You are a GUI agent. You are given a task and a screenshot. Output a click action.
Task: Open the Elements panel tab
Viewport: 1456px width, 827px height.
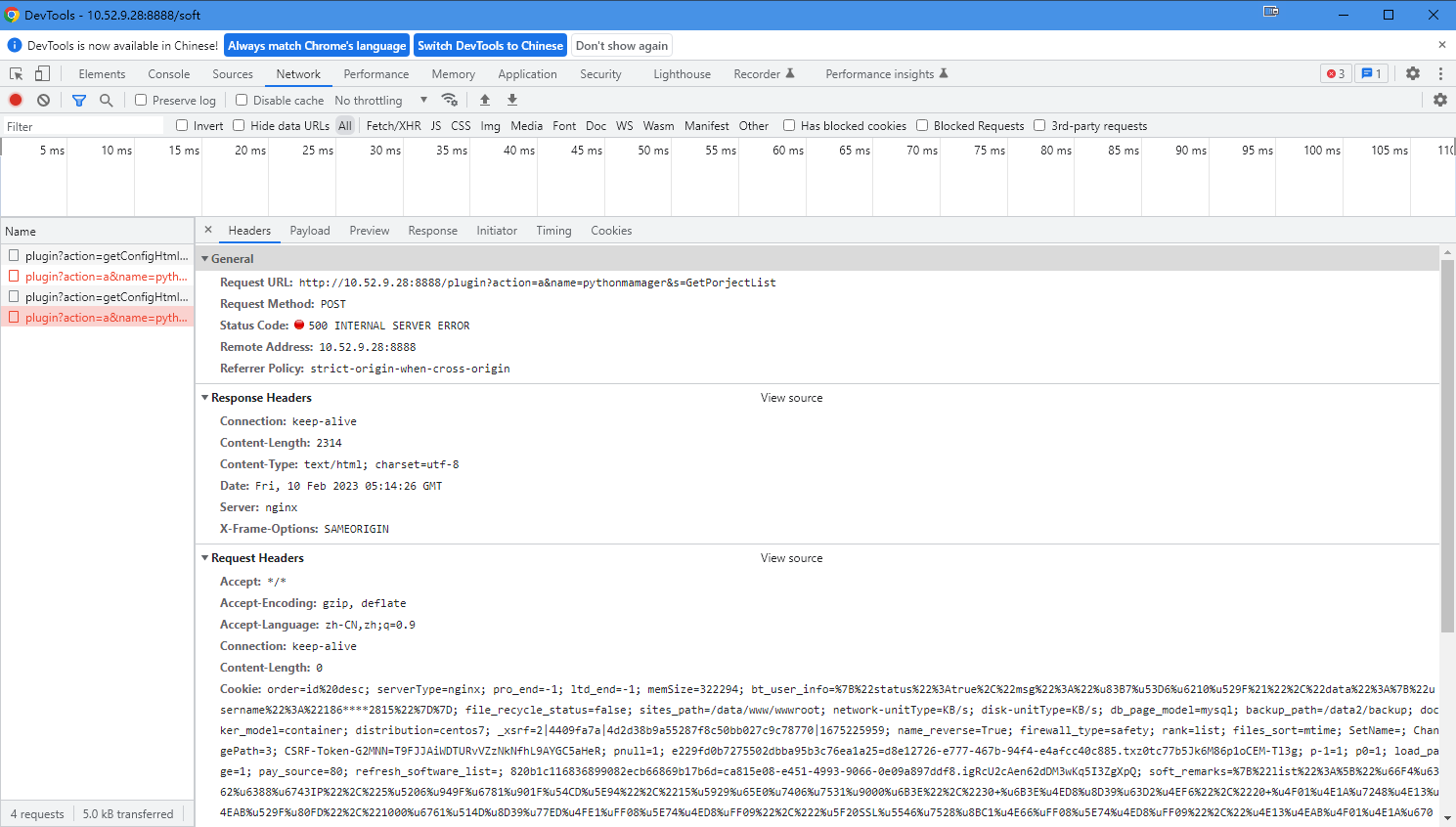pyautogui.click(x=102, y=74)
